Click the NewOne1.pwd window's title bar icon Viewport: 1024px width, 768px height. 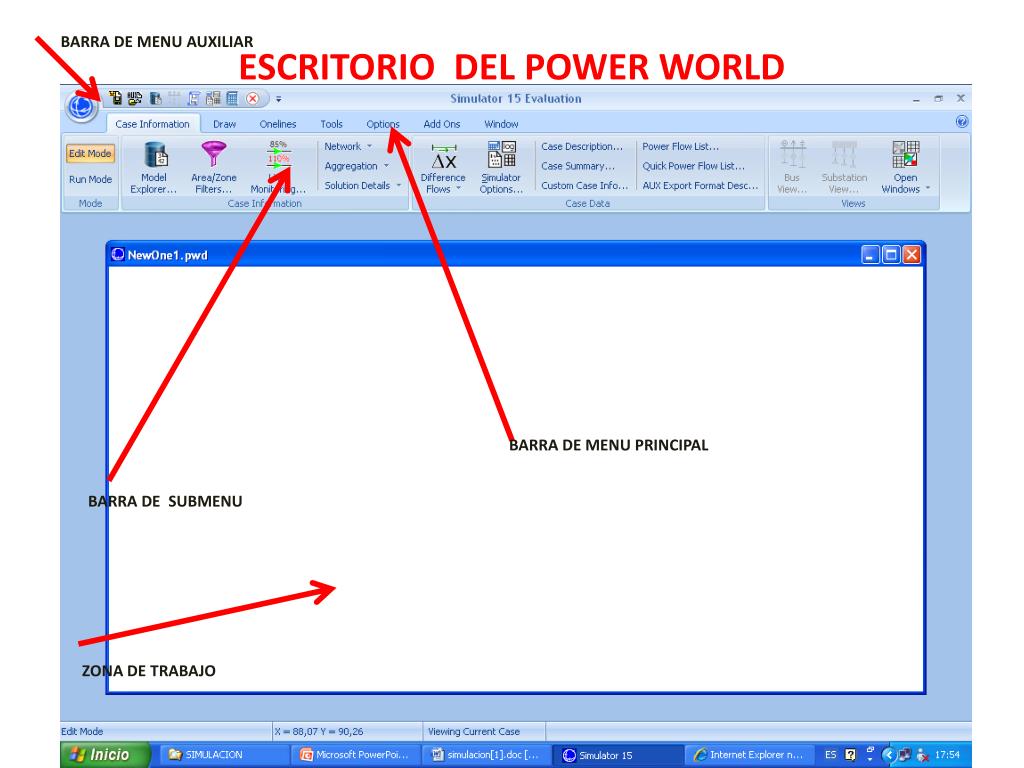coord(118,255)
